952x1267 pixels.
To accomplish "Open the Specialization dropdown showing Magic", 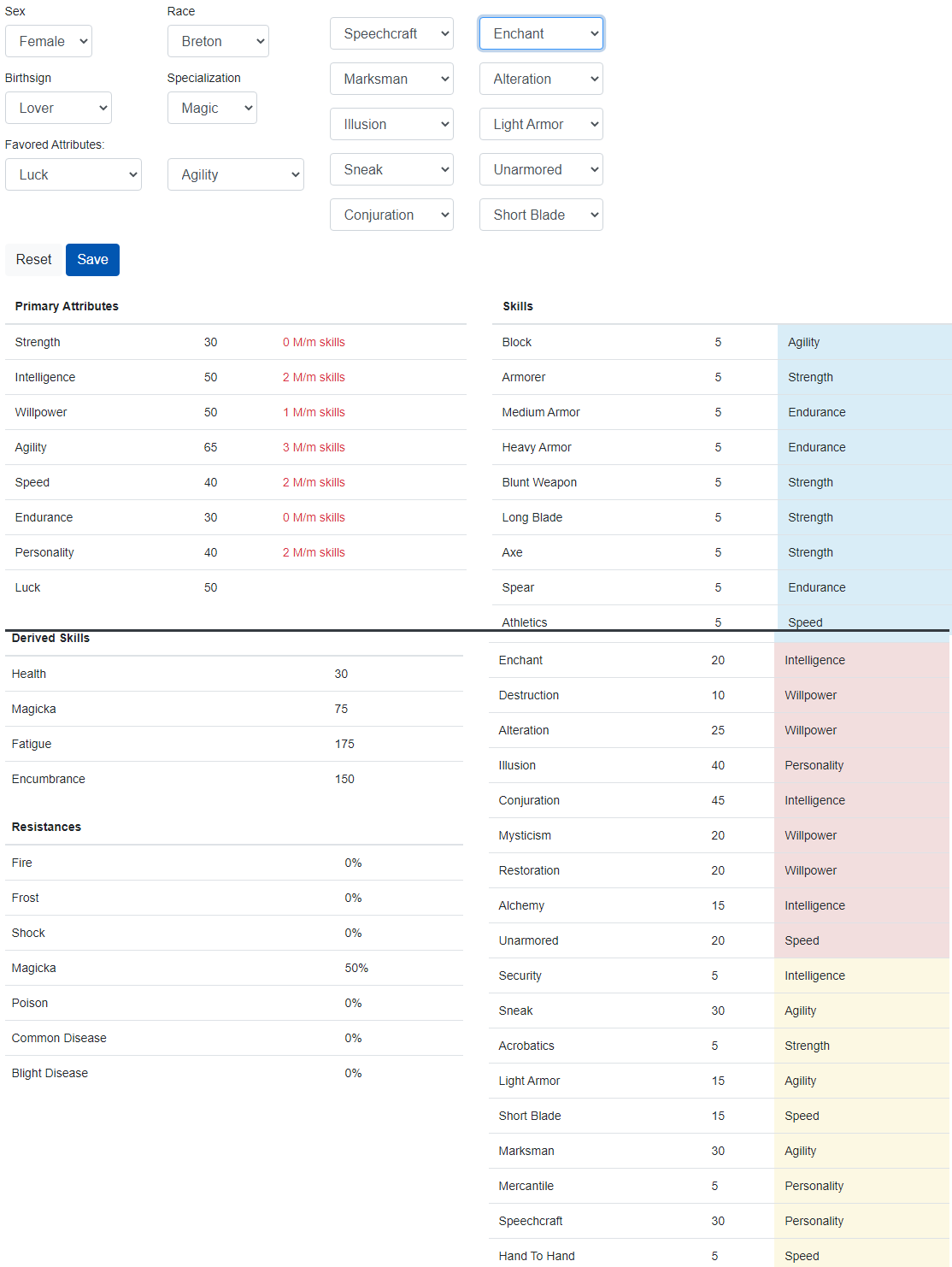I will 212,108.
